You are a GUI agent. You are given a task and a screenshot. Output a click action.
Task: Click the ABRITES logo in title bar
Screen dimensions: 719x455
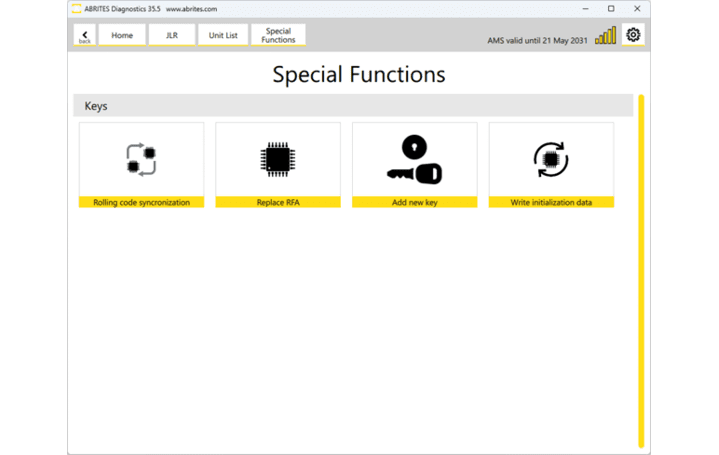tap(77, 9)
